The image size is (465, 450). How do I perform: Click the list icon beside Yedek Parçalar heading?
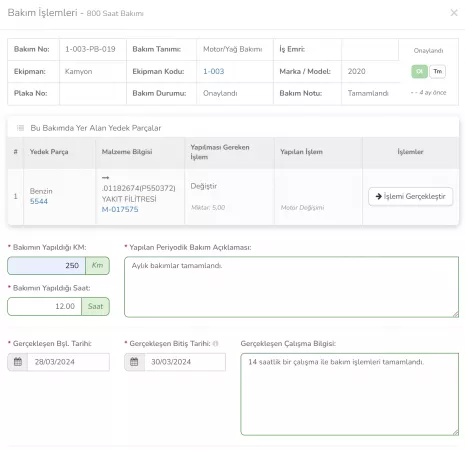[21, 128]
